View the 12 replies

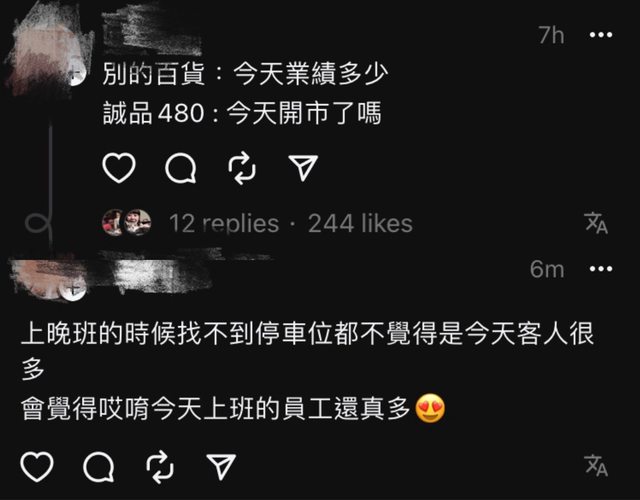(224, 224)
